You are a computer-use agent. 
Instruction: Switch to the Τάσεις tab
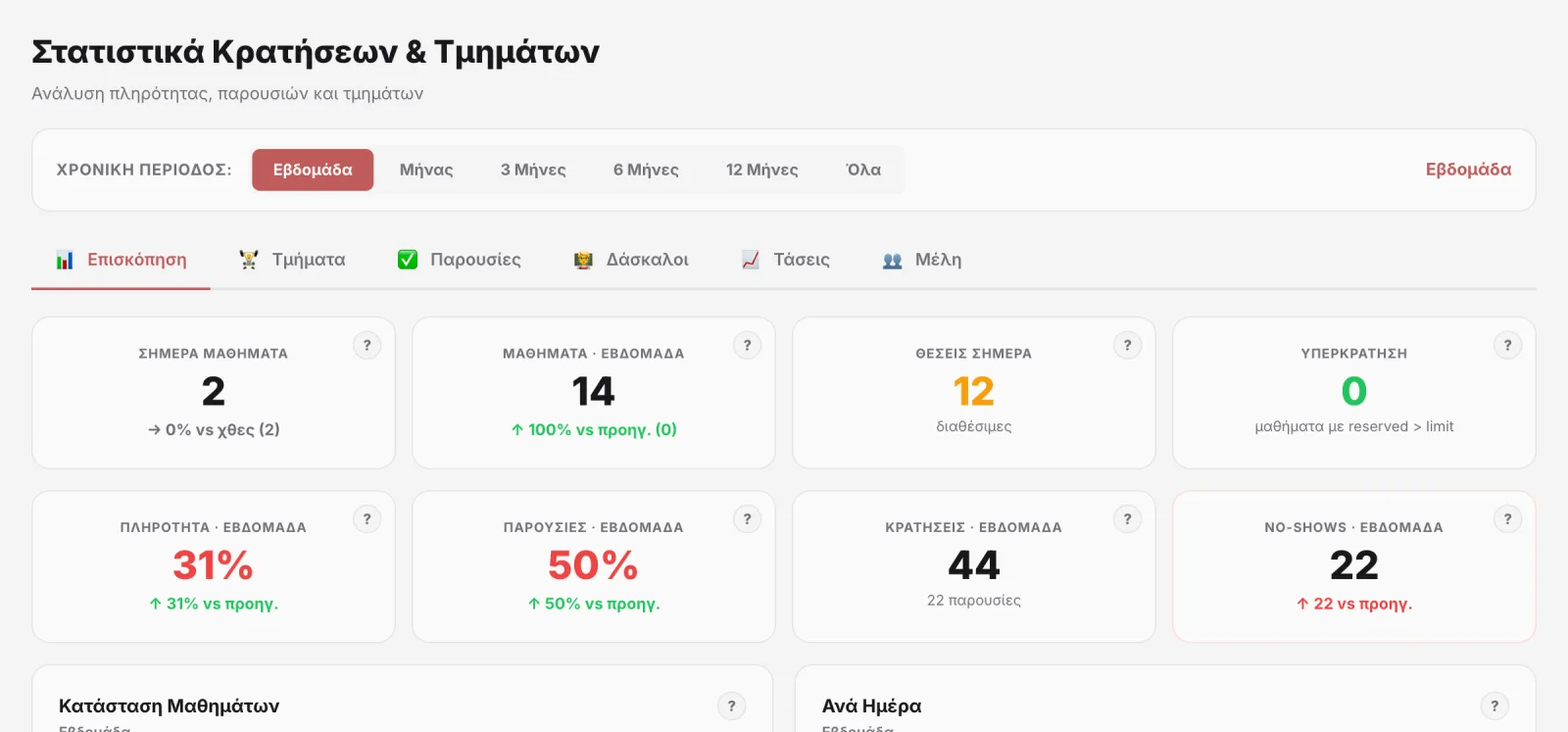point(786,260)
